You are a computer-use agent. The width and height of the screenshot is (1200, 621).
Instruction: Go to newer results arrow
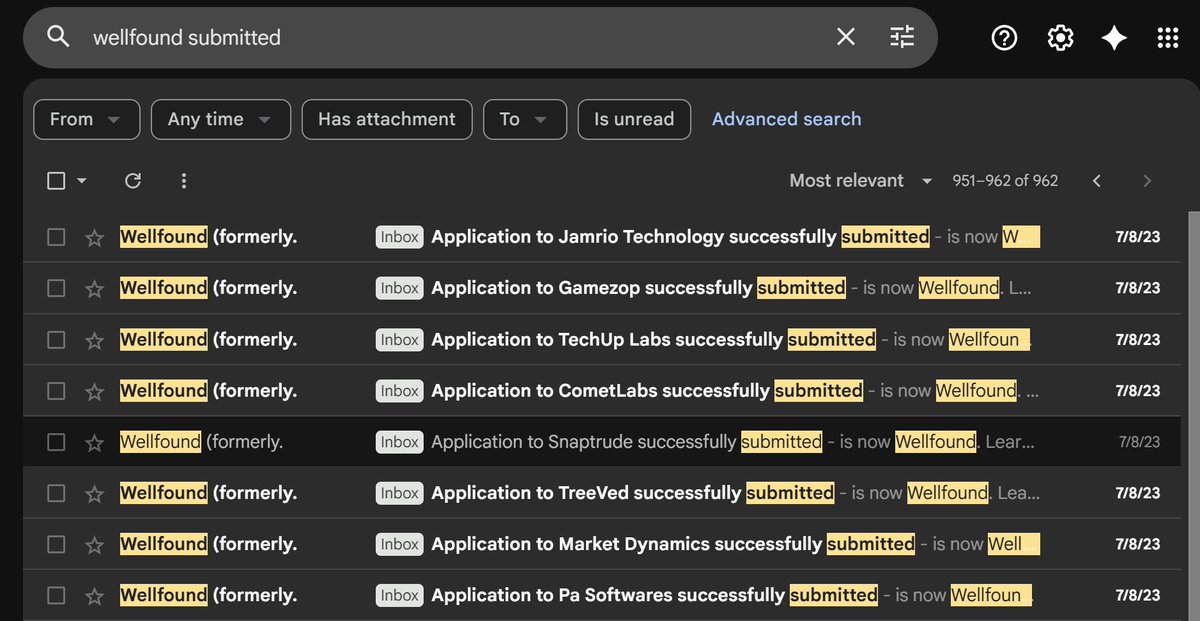coord(1097,181)
